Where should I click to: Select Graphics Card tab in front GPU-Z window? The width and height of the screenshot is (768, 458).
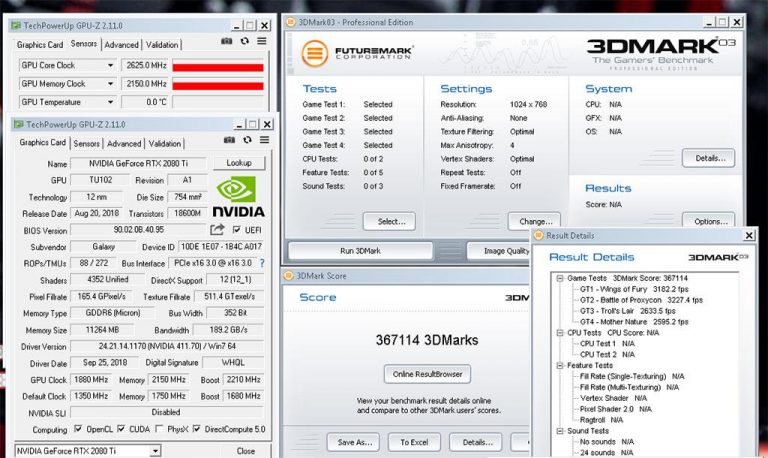point(43,142)
